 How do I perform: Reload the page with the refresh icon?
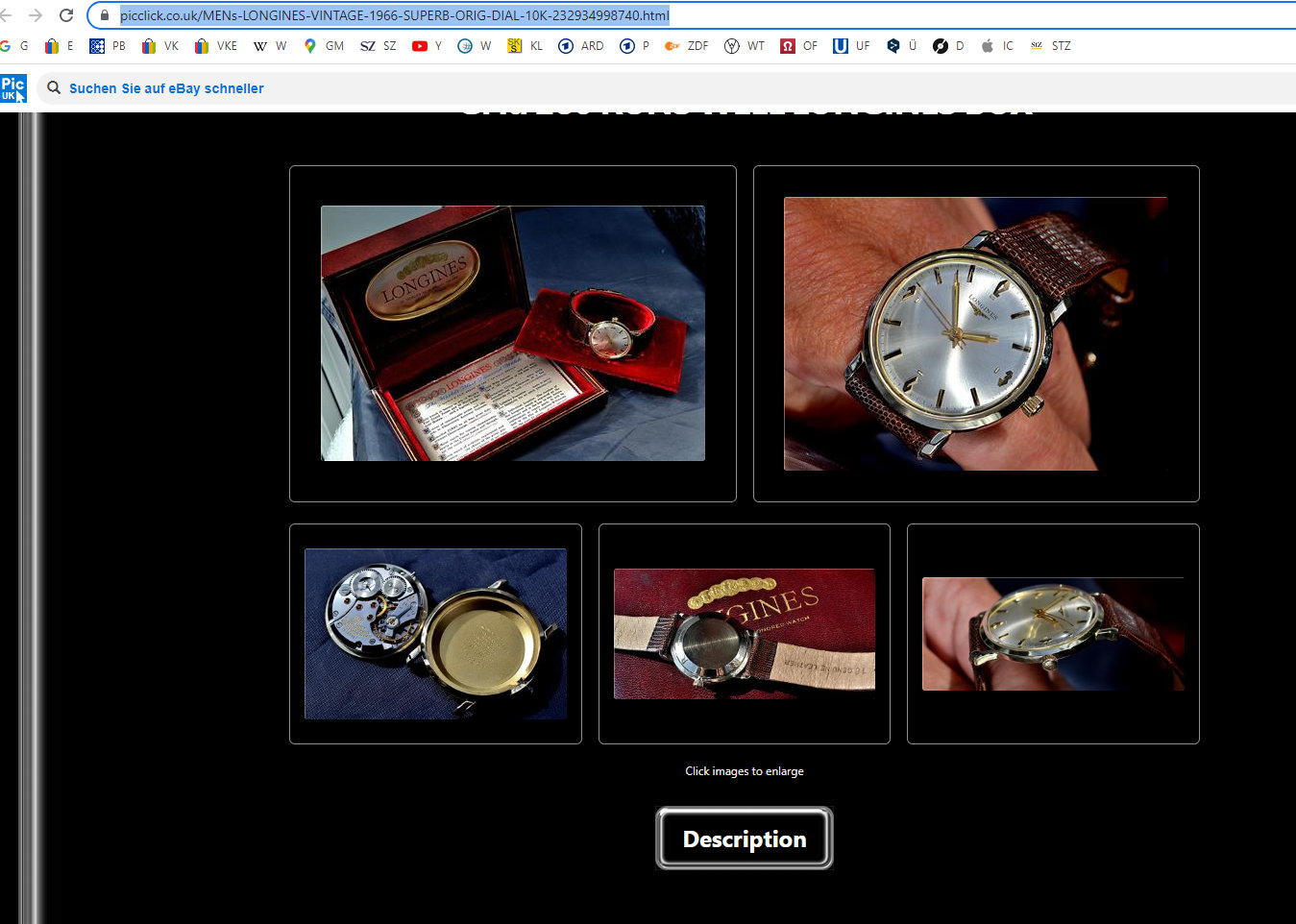click(x=66, y=15)
